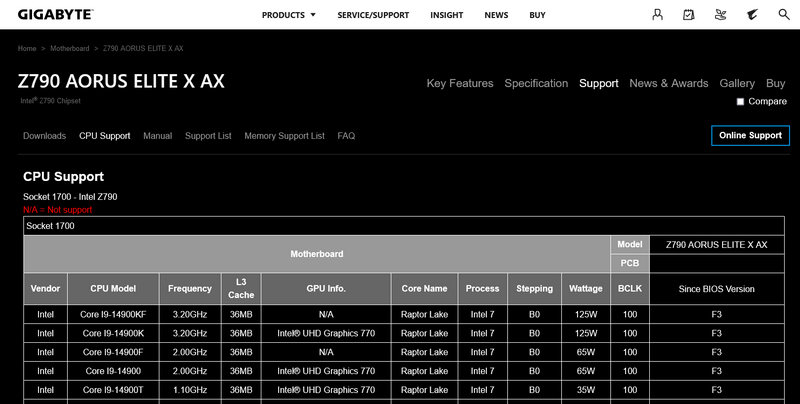Viewport: 800px width, 404px height.
Task: Switch to the Key Features tab
Action: point(460,83)
